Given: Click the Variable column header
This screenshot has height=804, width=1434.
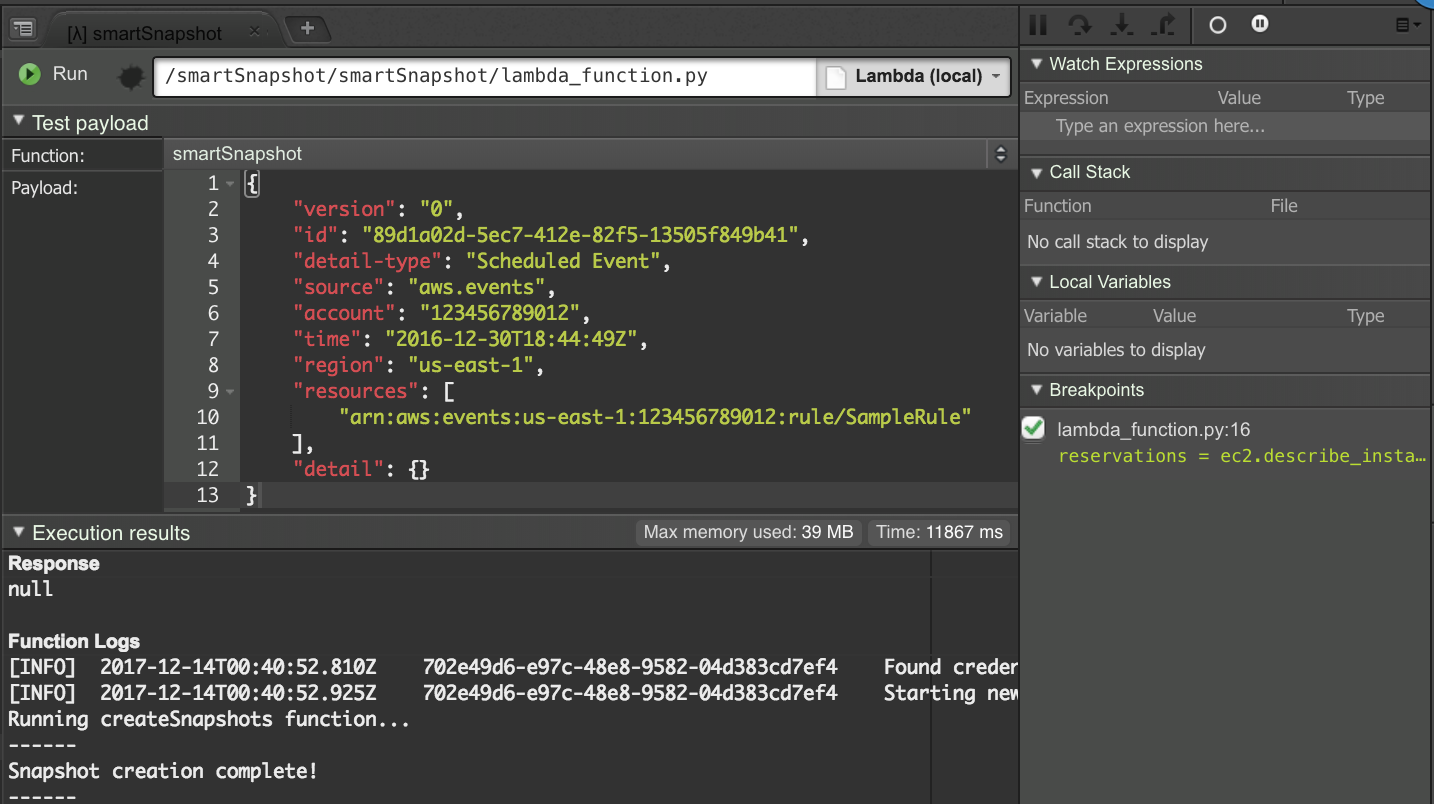Looking at the screenshot, I should click(1055, 316).
